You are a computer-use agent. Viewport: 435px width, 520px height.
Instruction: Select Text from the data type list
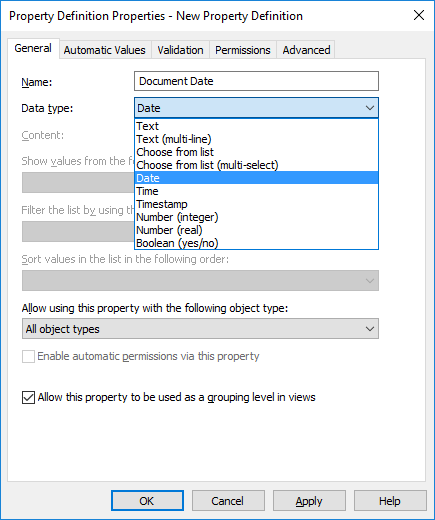click(x=256, y=126)
